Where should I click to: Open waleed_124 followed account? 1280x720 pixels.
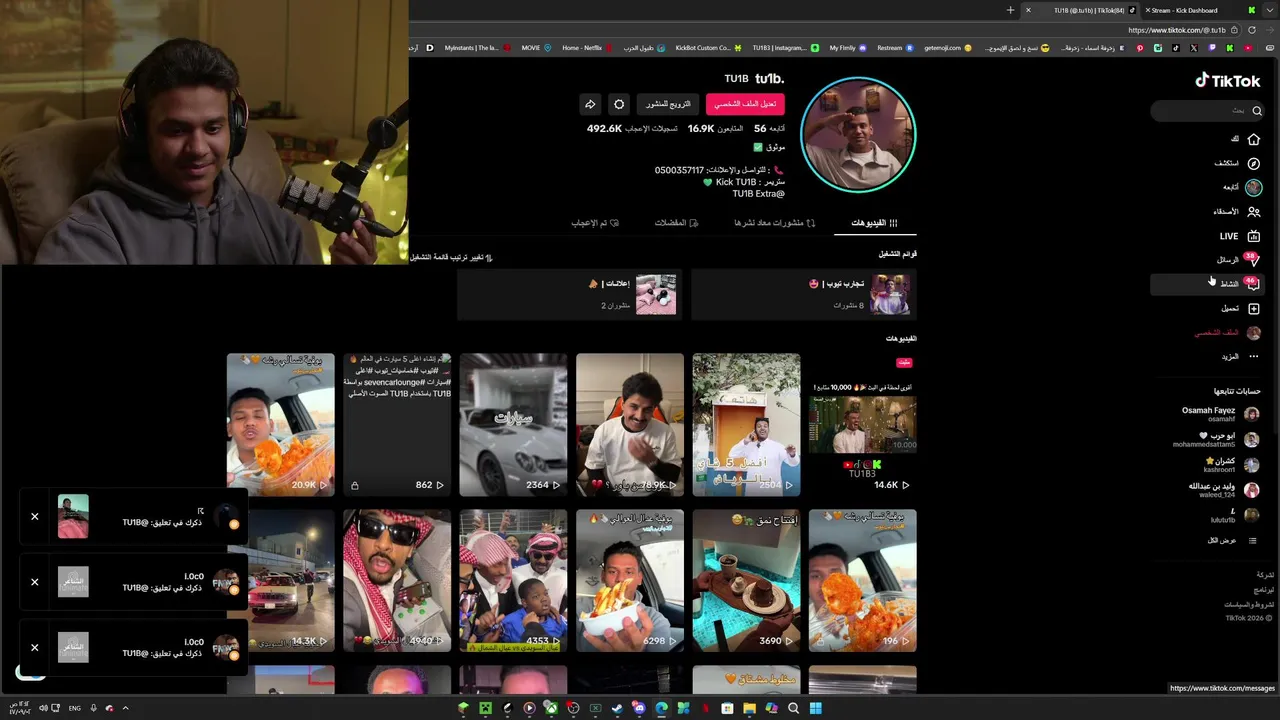(1224, 490)
